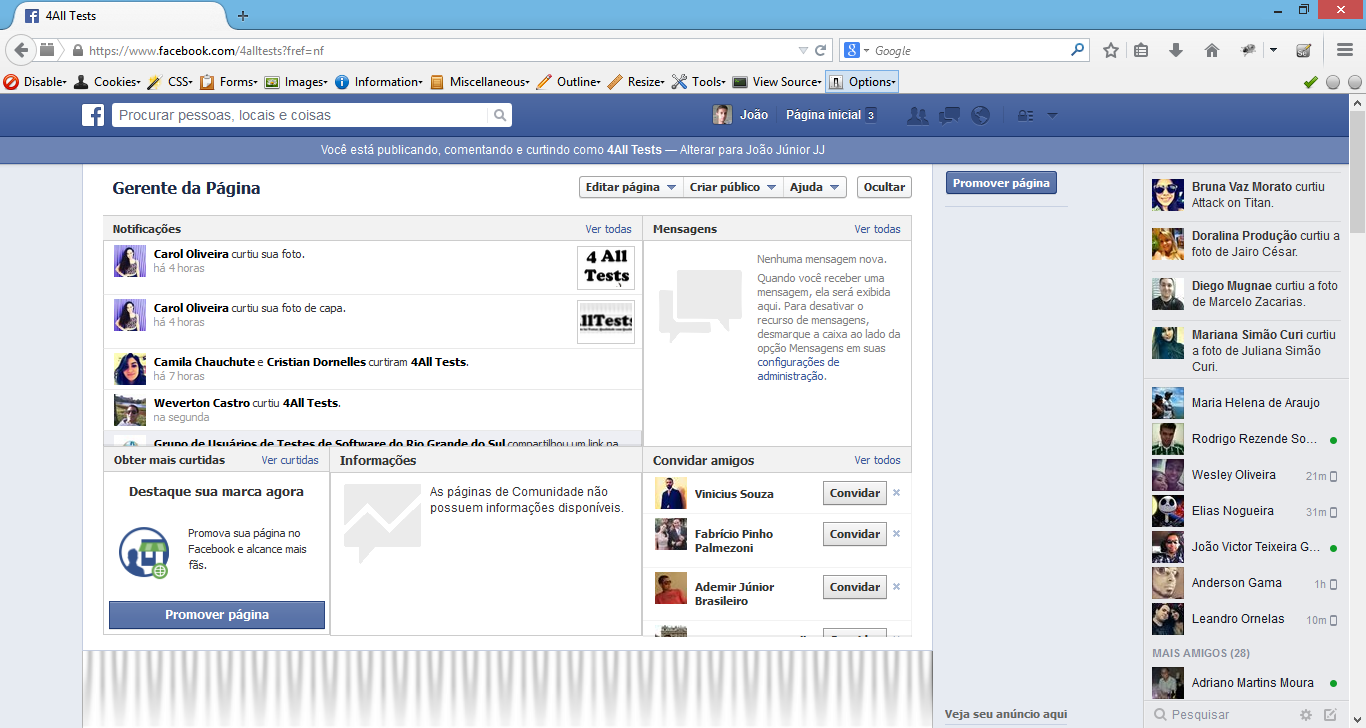This screenshot has height=728, width=1366.
Task: Open notifications globe icon
Action: pyautogui.click(x=980, y=116)
